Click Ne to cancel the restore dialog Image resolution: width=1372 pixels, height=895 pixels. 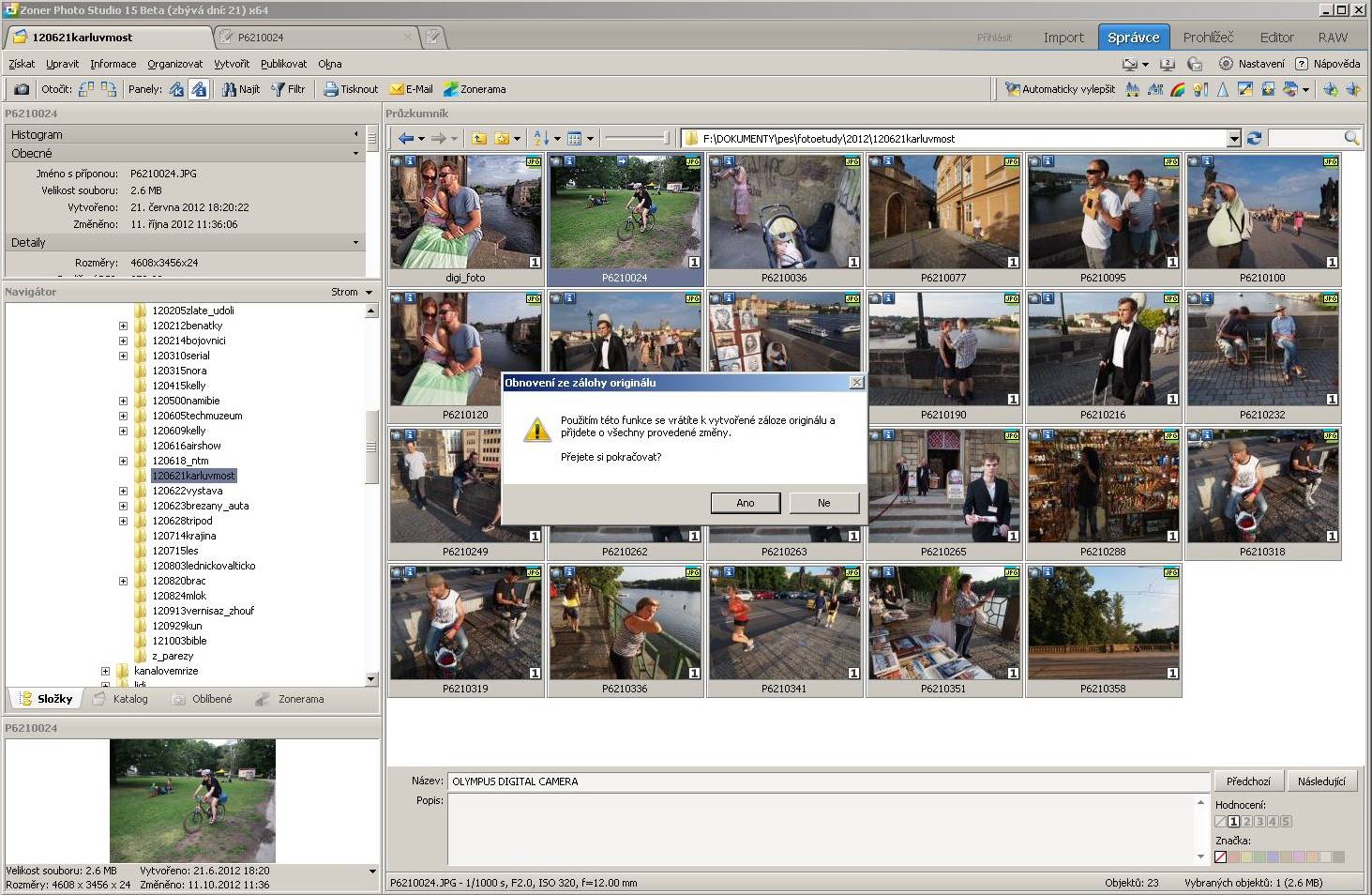pyautogui.click(x=823, y=503)
